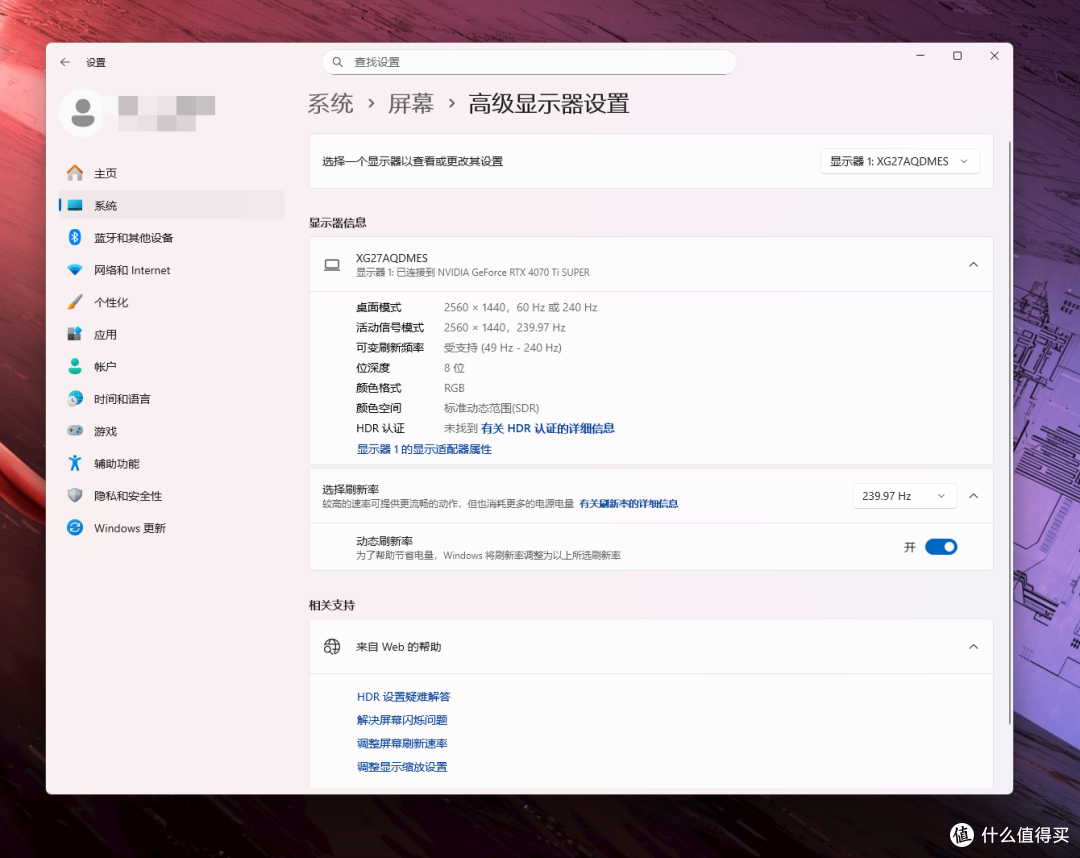Viewport: 1080px width, 858px height.
Task: Click the 颜色格式 value RGB
Action: [454, 388]
